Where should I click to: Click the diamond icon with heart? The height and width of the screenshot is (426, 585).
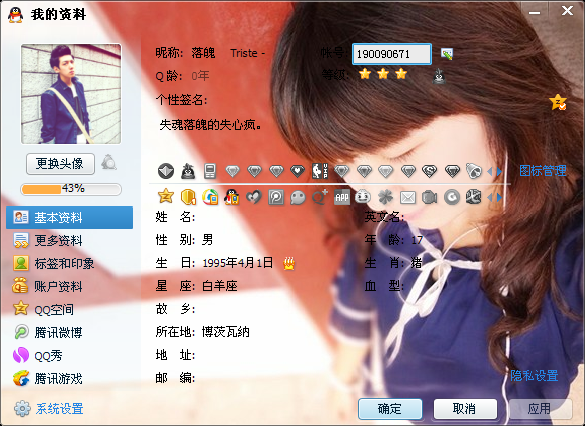(297, 171)
